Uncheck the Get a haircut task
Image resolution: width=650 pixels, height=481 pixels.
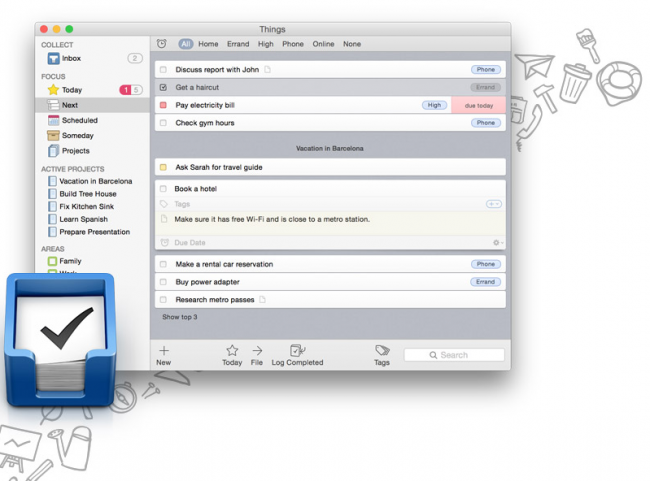163,87
